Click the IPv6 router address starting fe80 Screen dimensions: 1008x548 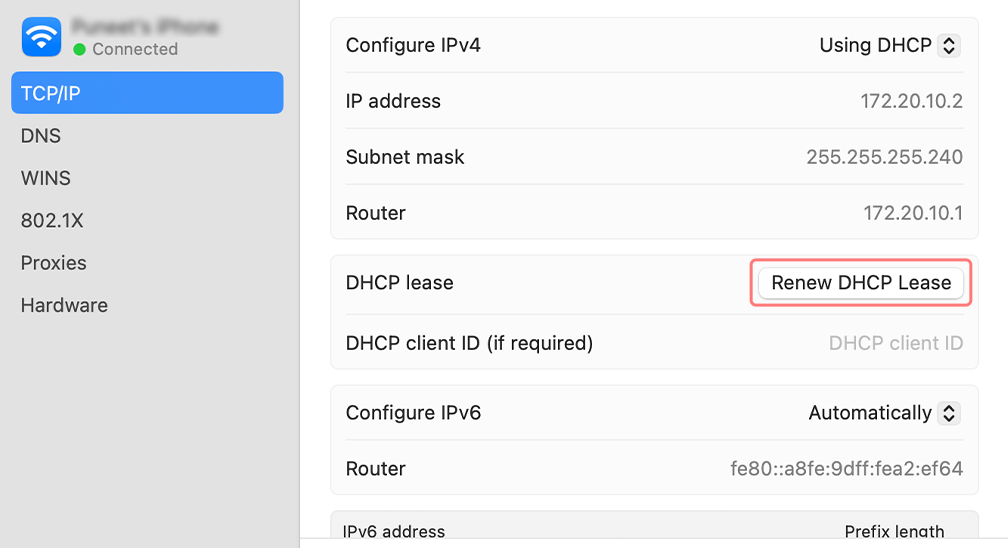(x=846, y=469)
